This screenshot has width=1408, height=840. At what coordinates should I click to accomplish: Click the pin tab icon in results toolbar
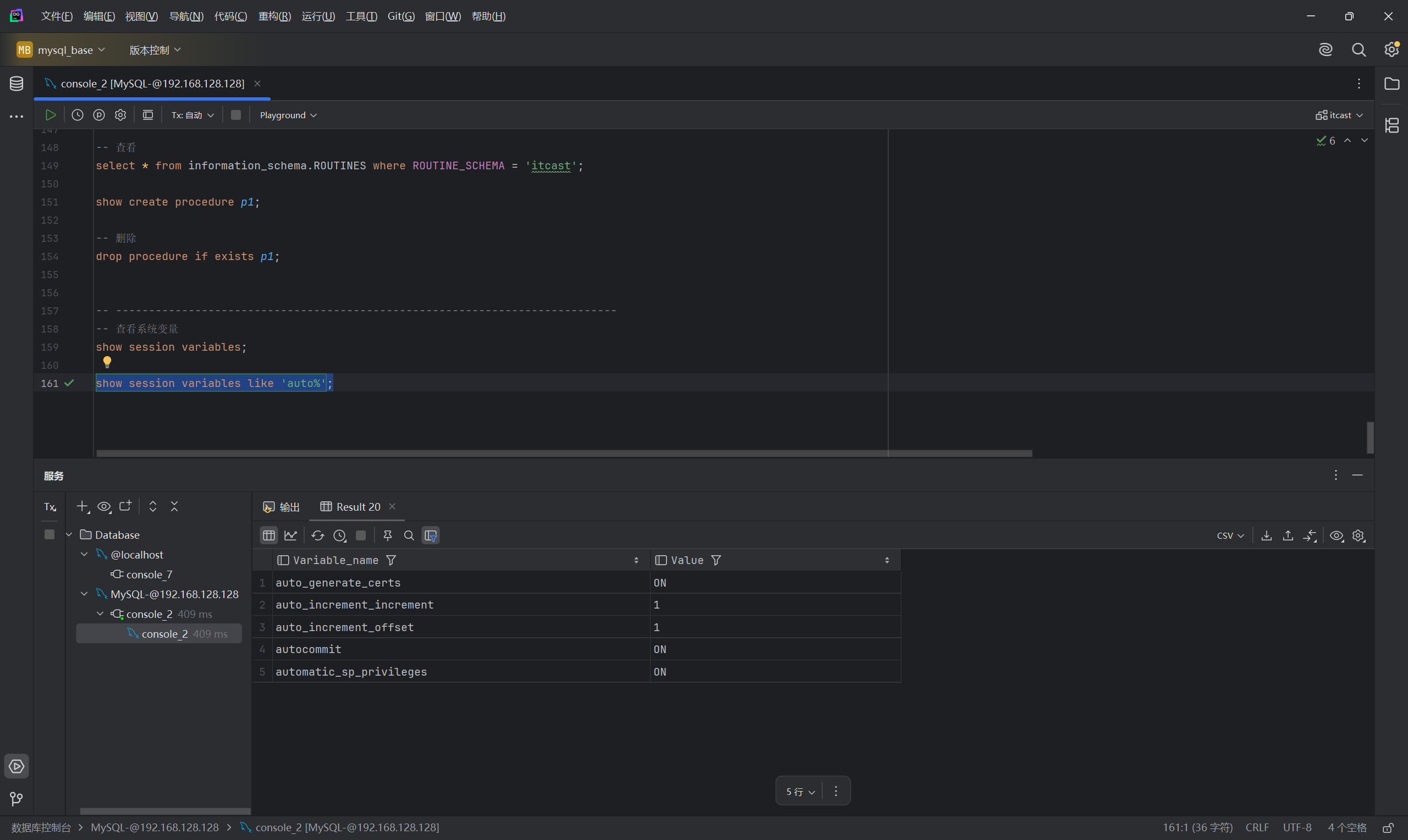[x=388, y=535]
